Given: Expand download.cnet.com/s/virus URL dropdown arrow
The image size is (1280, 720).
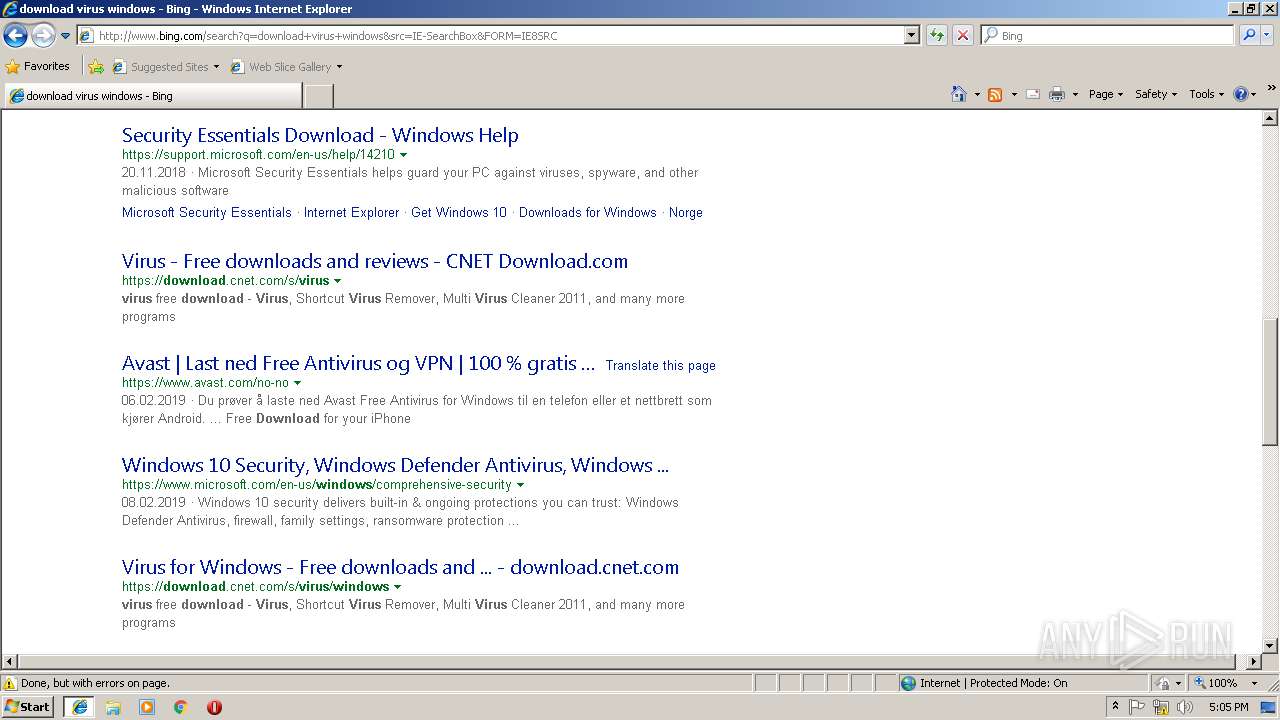Looking at the screenshot, I should click(x=337, y=281).
